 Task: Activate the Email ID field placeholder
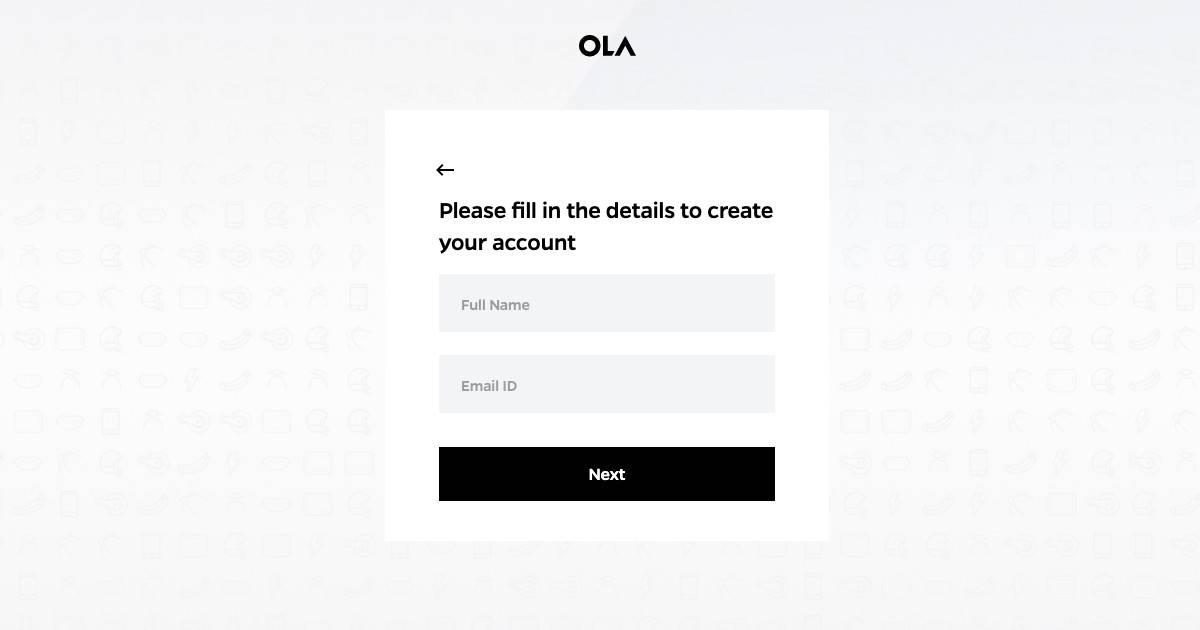[607, 384]
